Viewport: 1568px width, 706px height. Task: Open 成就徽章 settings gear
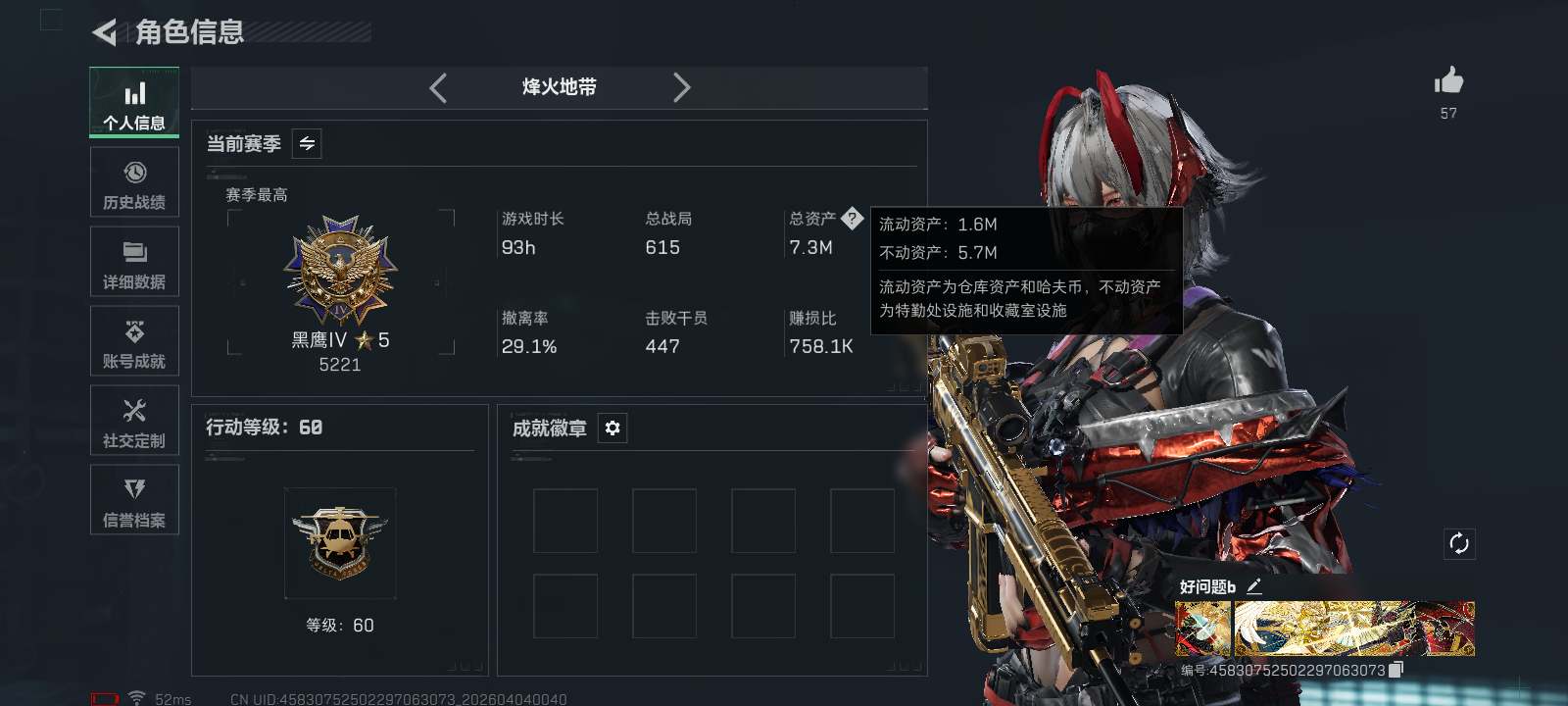click(612, 428)
